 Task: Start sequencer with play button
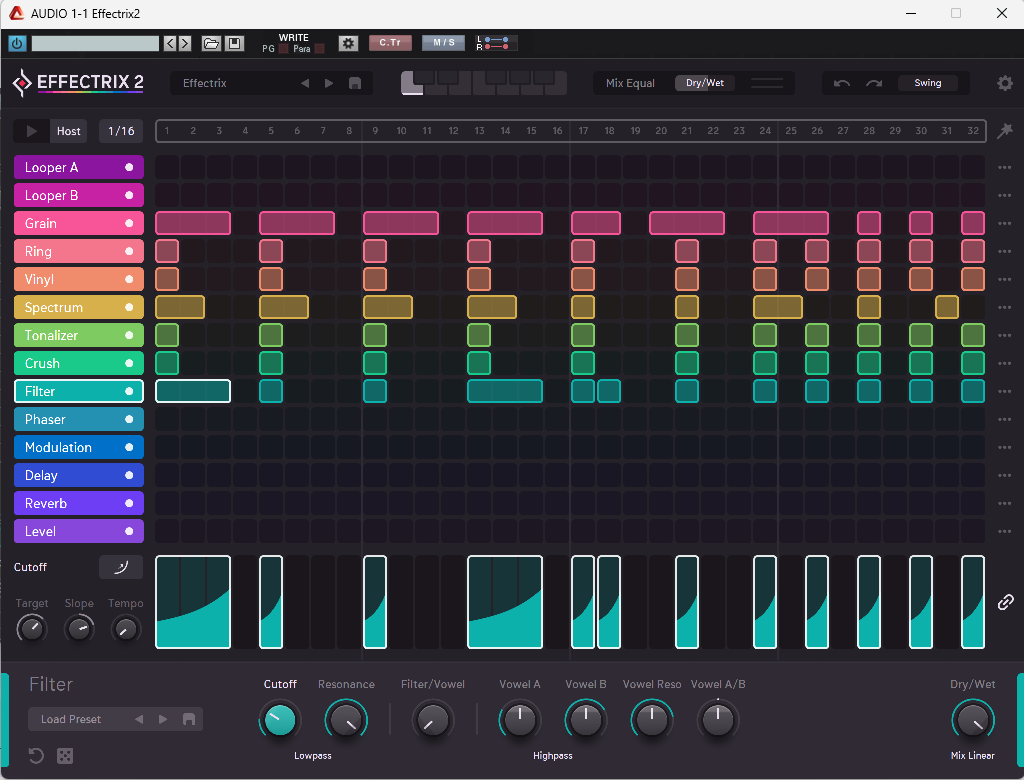pos(31,131)
